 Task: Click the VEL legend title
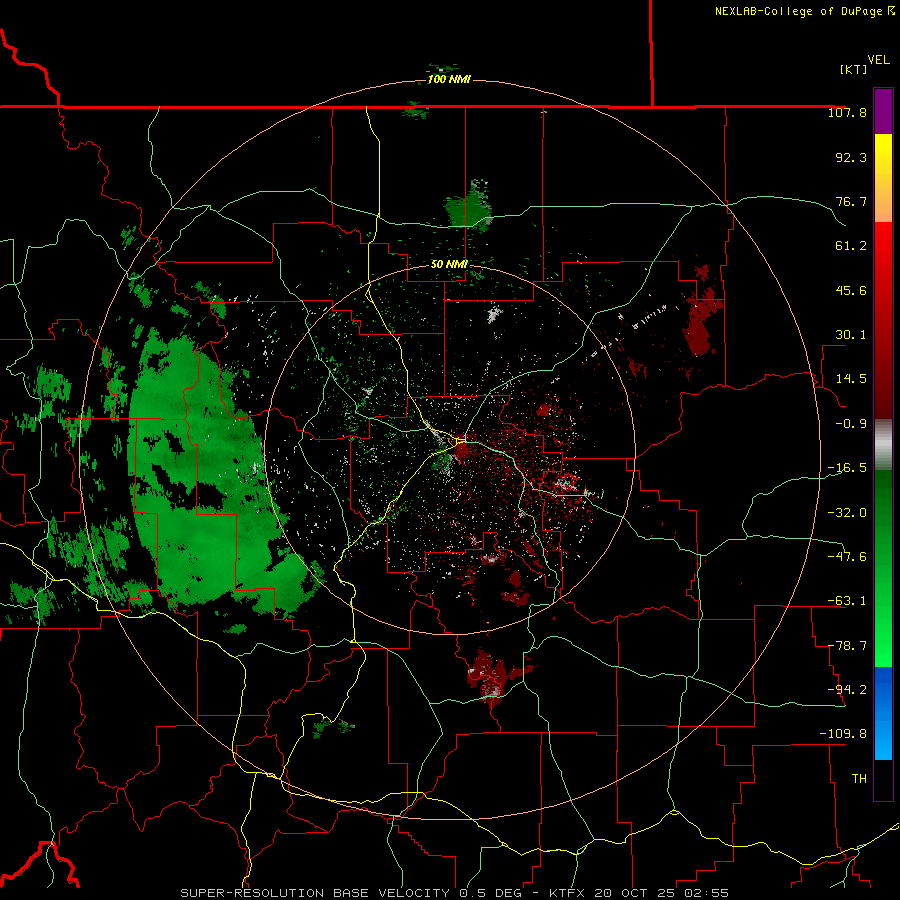878,60
